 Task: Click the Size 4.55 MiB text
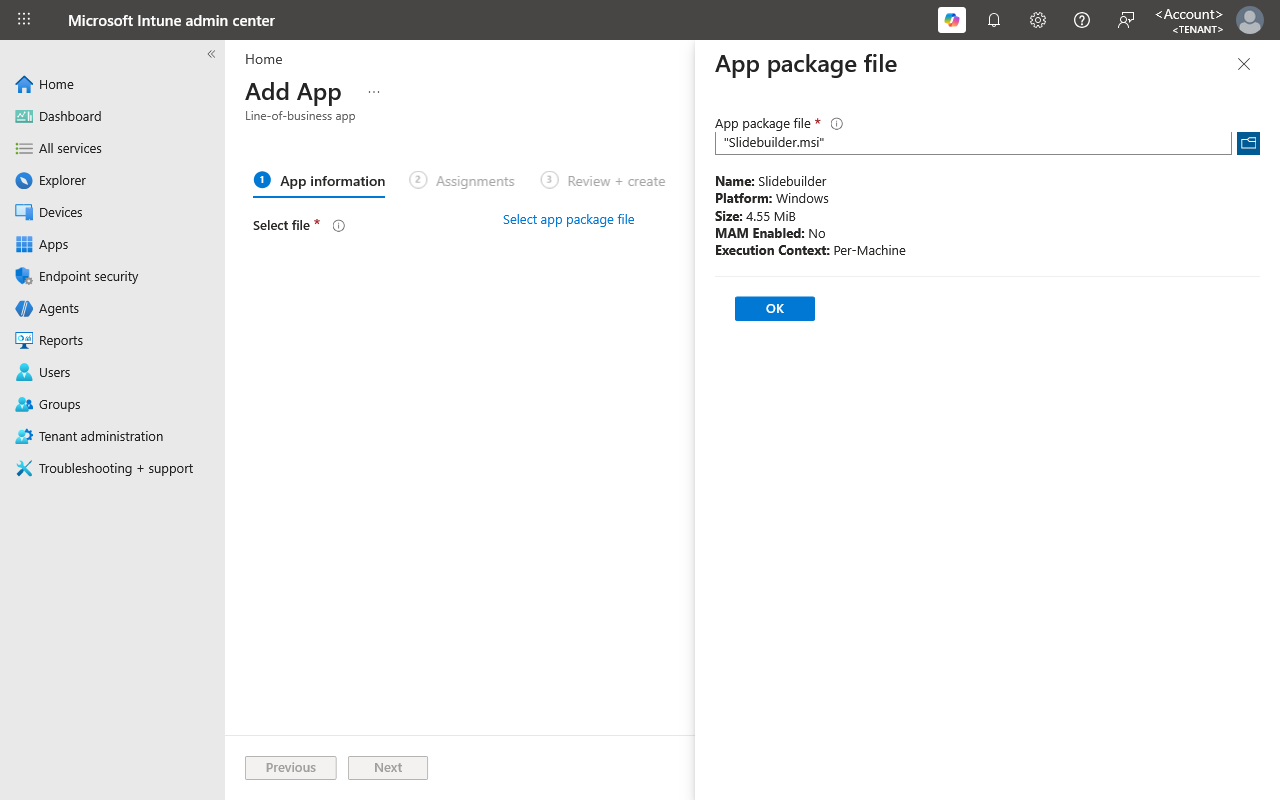[x=755, y=216]
